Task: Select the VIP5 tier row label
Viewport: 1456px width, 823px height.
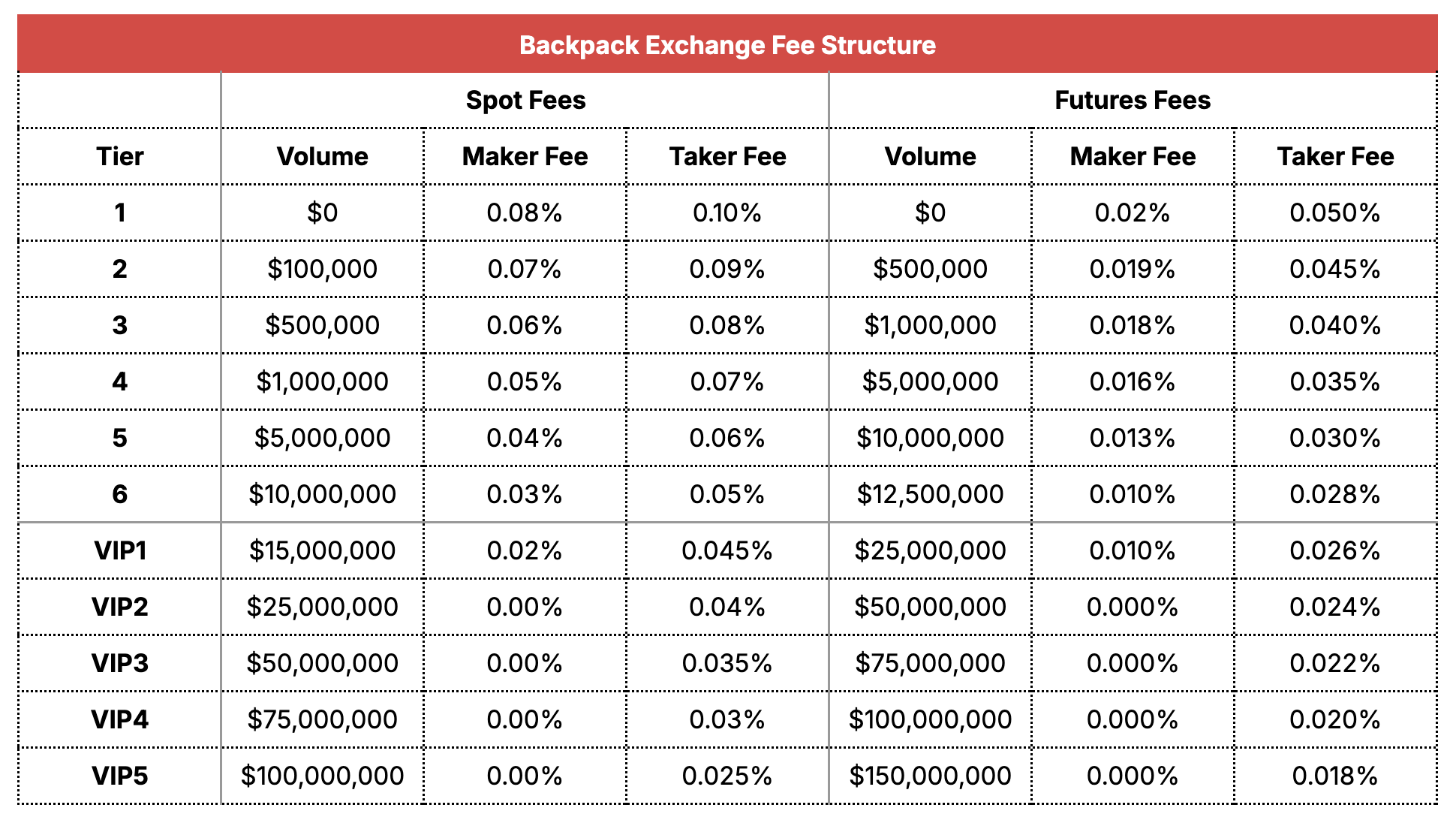Action: tap(119, 776)
